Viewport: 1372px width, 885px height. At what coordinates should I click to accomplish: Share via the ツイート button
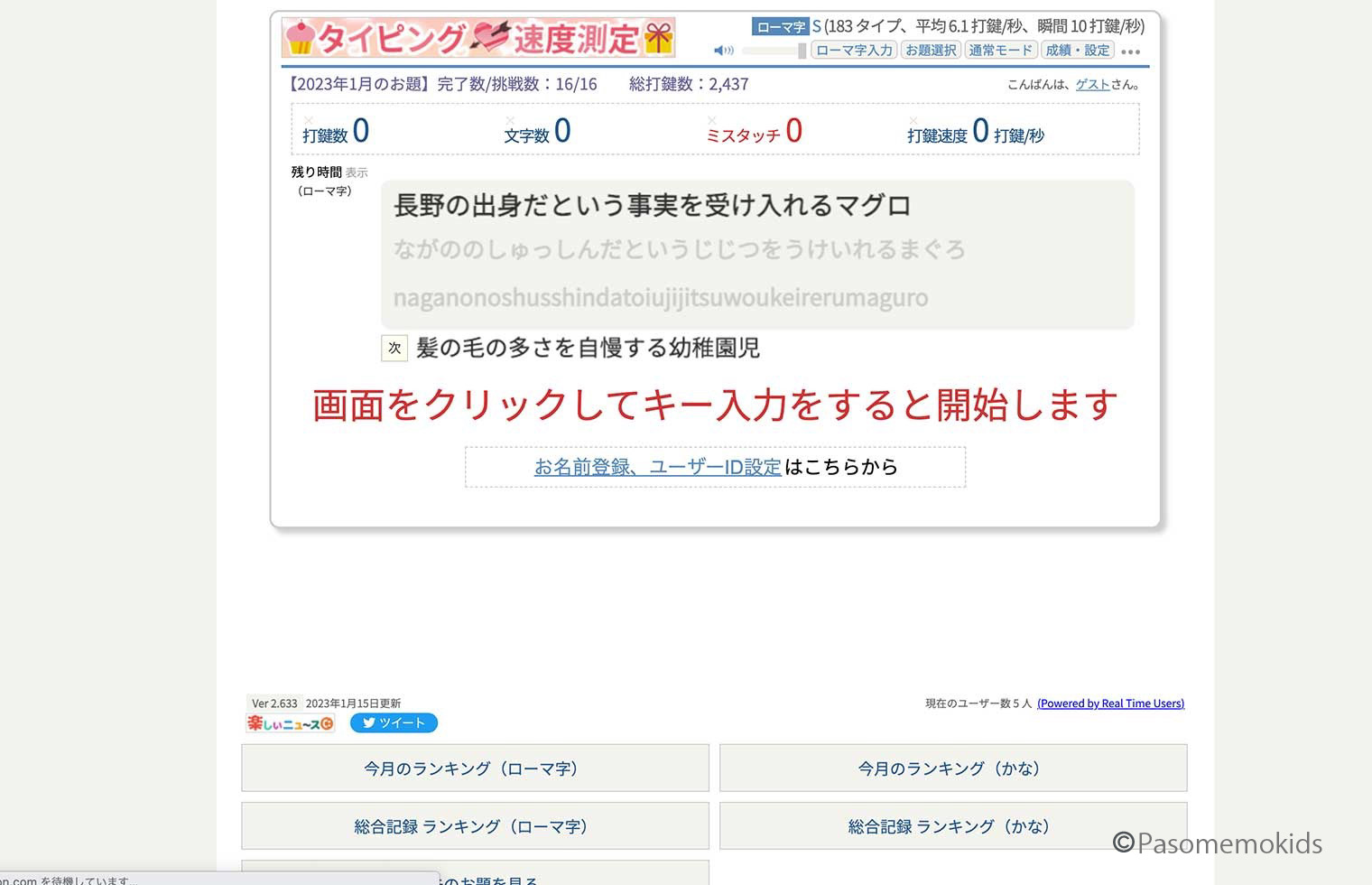[x=394, y=723]
